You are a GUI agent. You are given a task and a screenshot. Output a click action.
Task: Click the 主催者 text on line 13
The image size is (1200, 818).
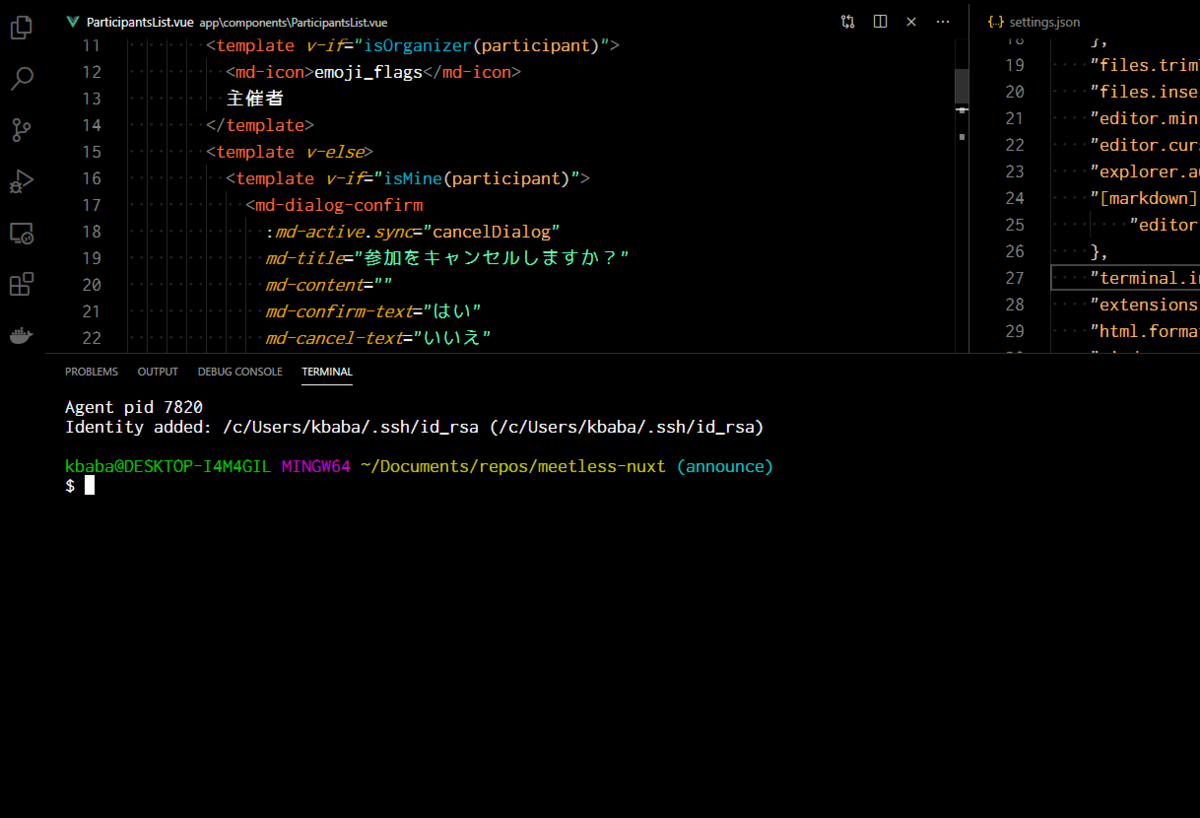(255, 98)
